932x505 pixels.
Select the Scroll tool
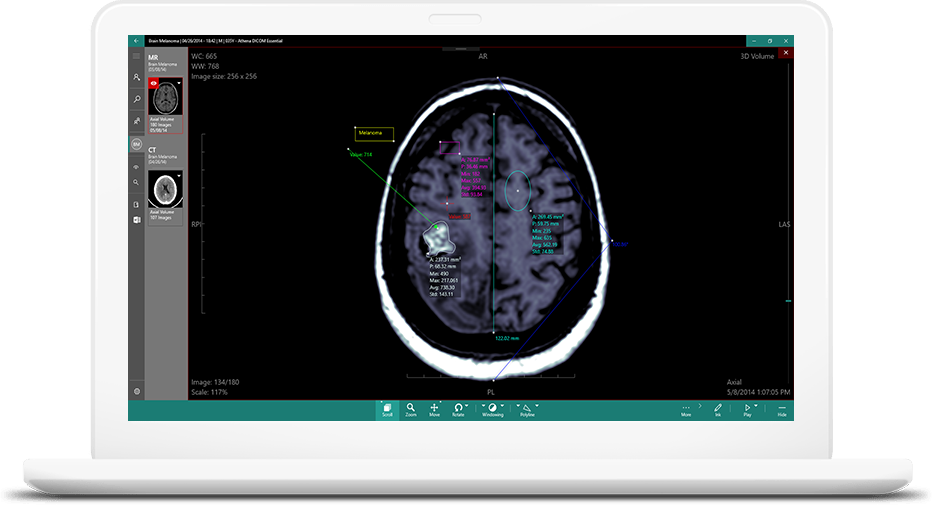pyautogui.click(x=387, y=410)
